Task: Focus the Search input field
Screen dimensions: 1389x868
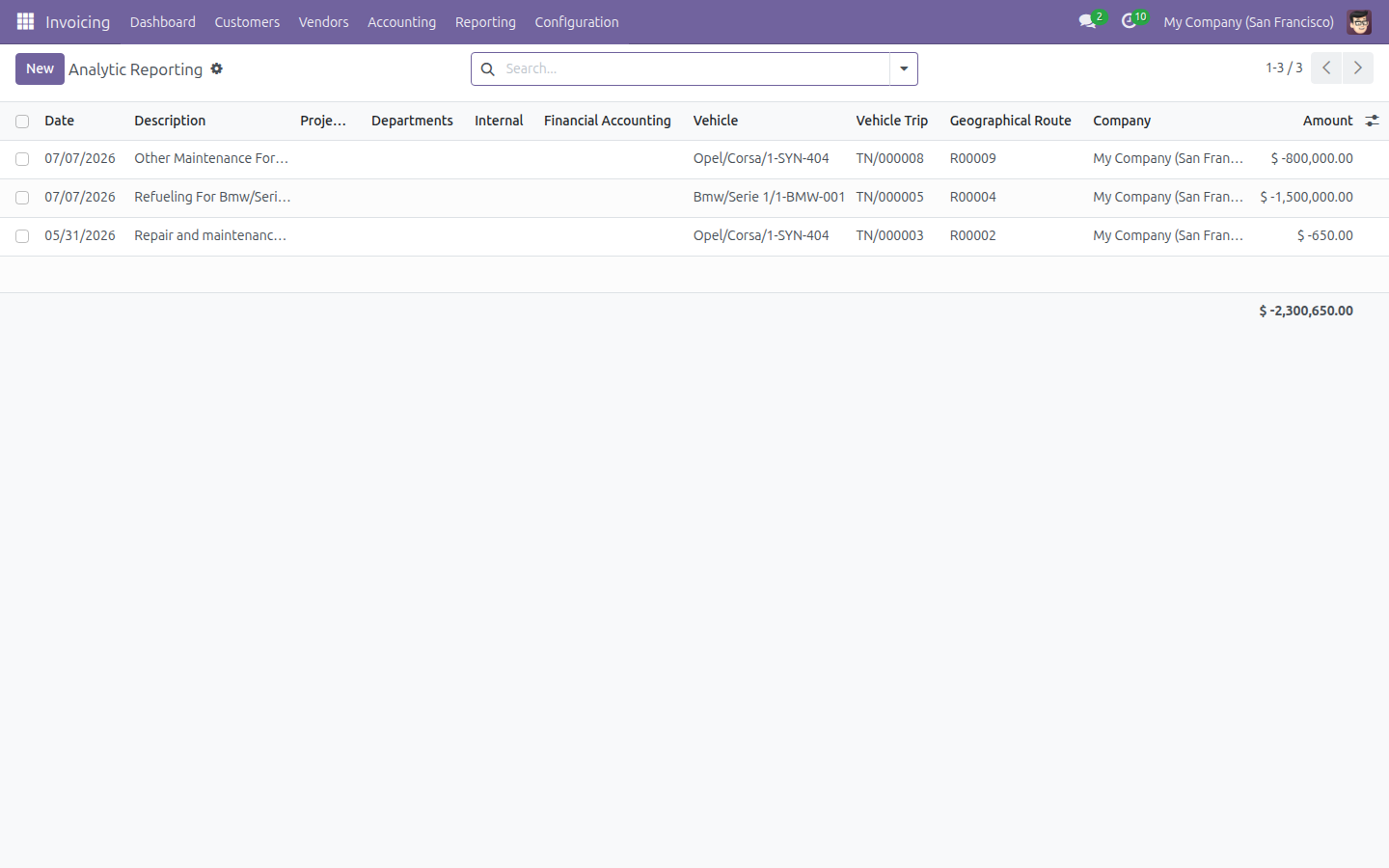Action: (694, 68)
